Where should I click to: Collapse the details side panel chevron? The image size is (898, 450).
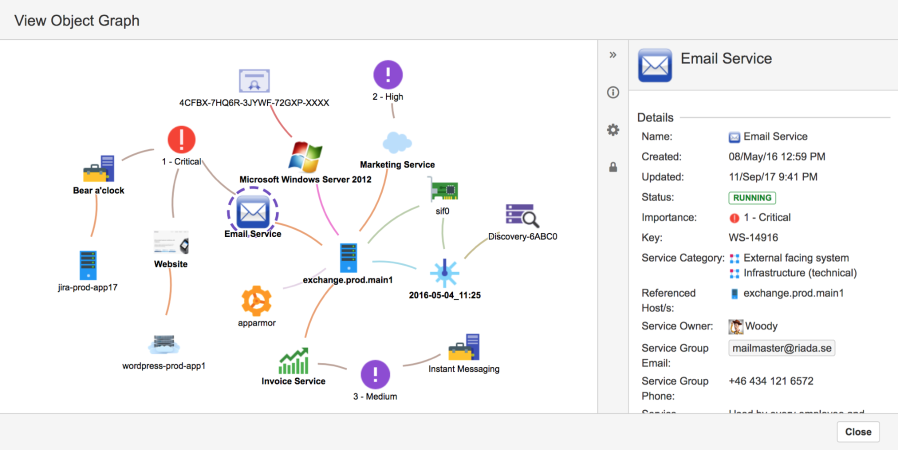(x=613, y=55)
